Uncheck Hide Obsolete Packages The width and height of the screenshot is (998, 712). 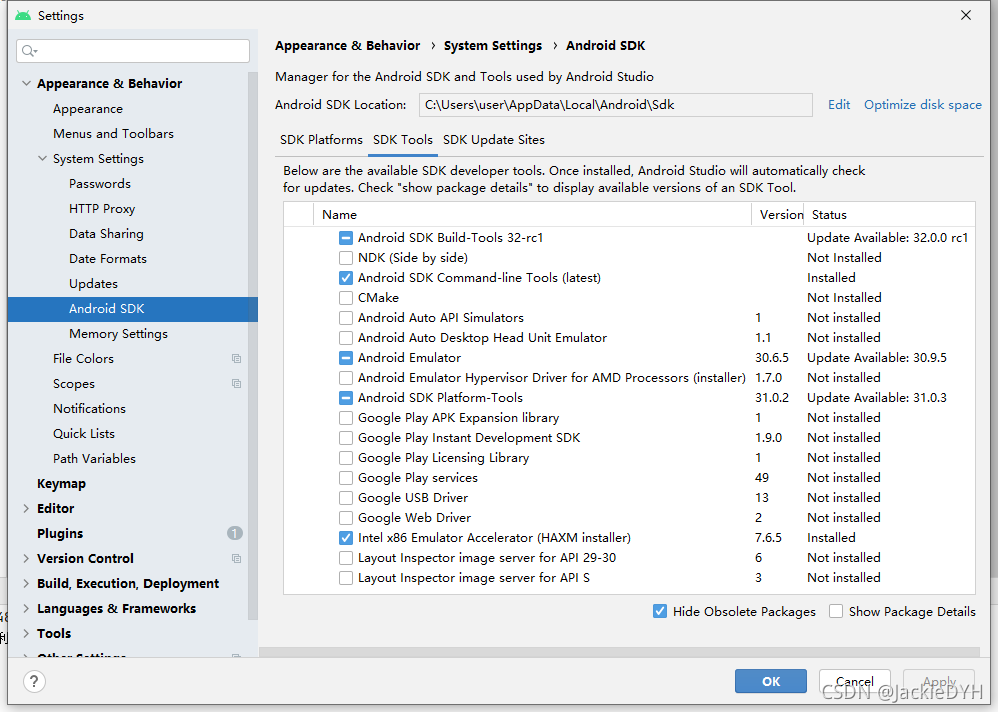point(660,611)
